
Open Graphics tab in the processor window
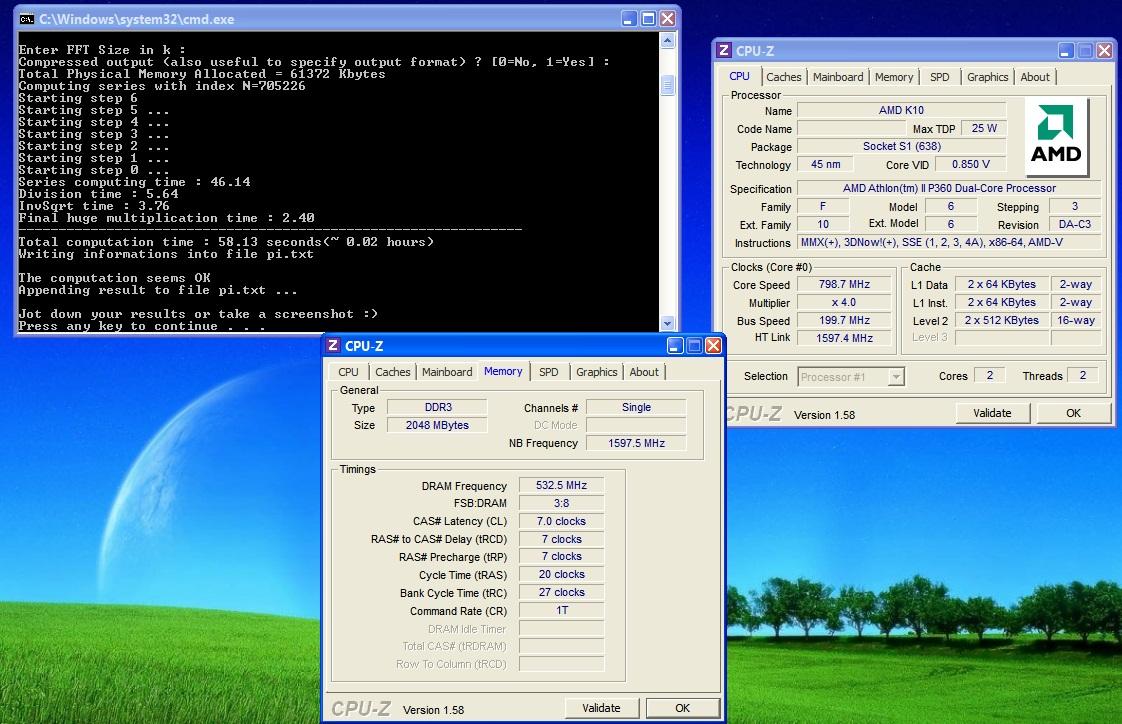[987, 77]
